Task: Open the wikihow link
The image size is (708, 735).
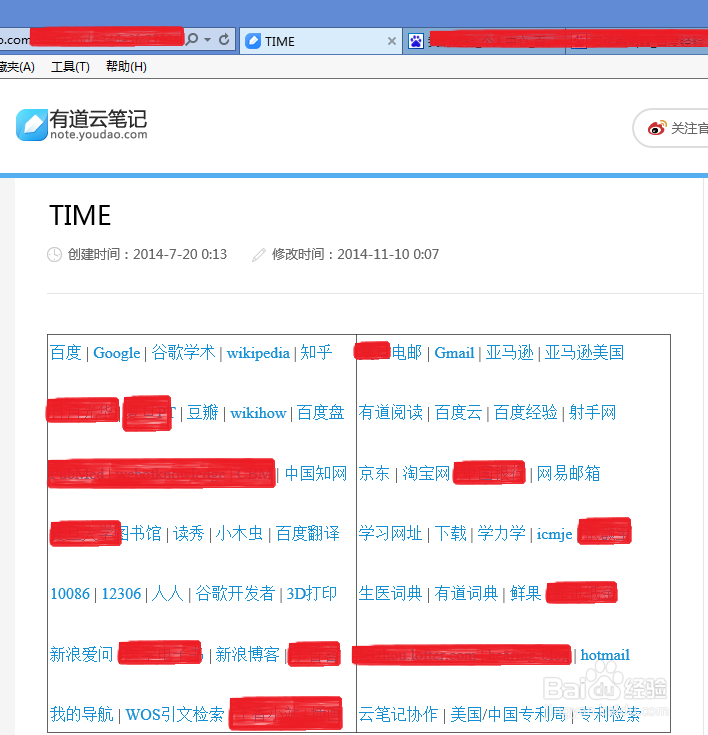Action: [258, 413]
